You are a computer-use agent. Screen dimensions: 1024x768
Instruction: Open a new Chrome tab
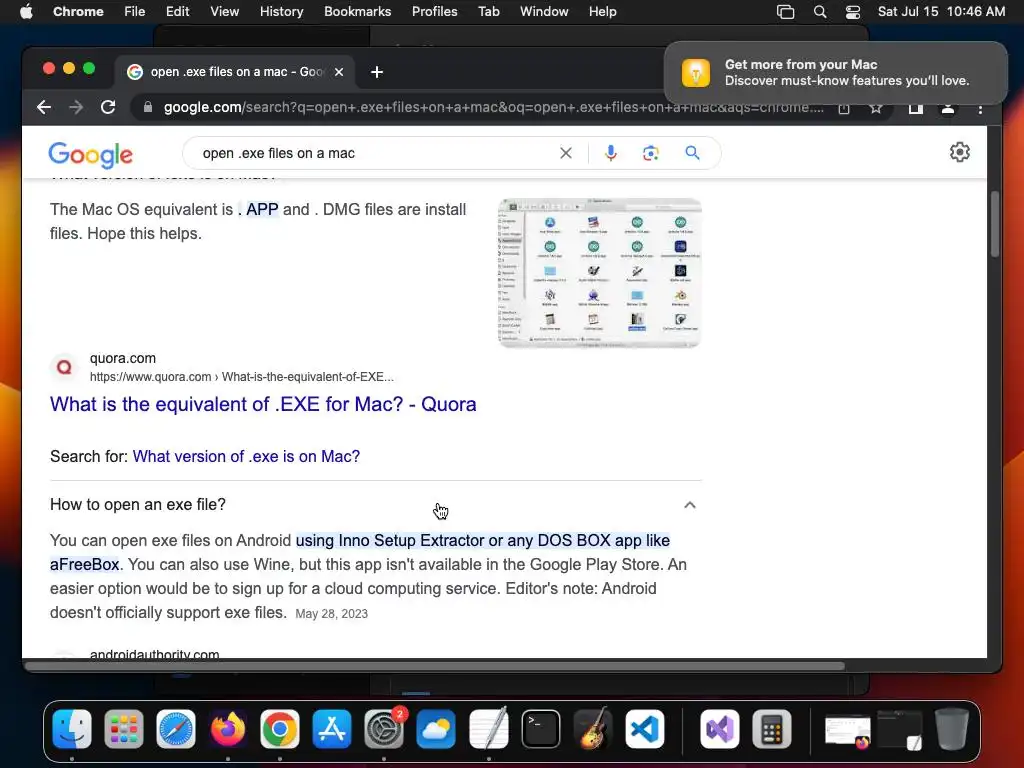pos(377,72)
